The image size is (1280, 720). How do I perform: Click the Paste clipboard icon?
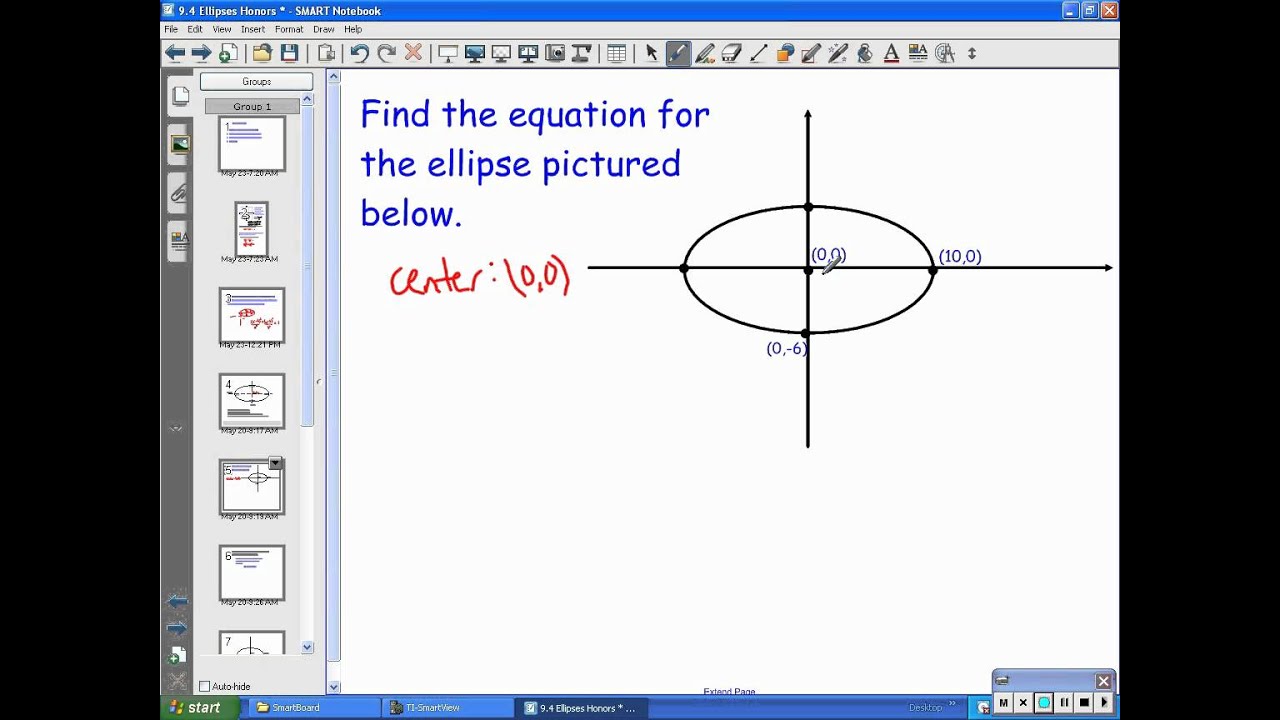(326, 53)
